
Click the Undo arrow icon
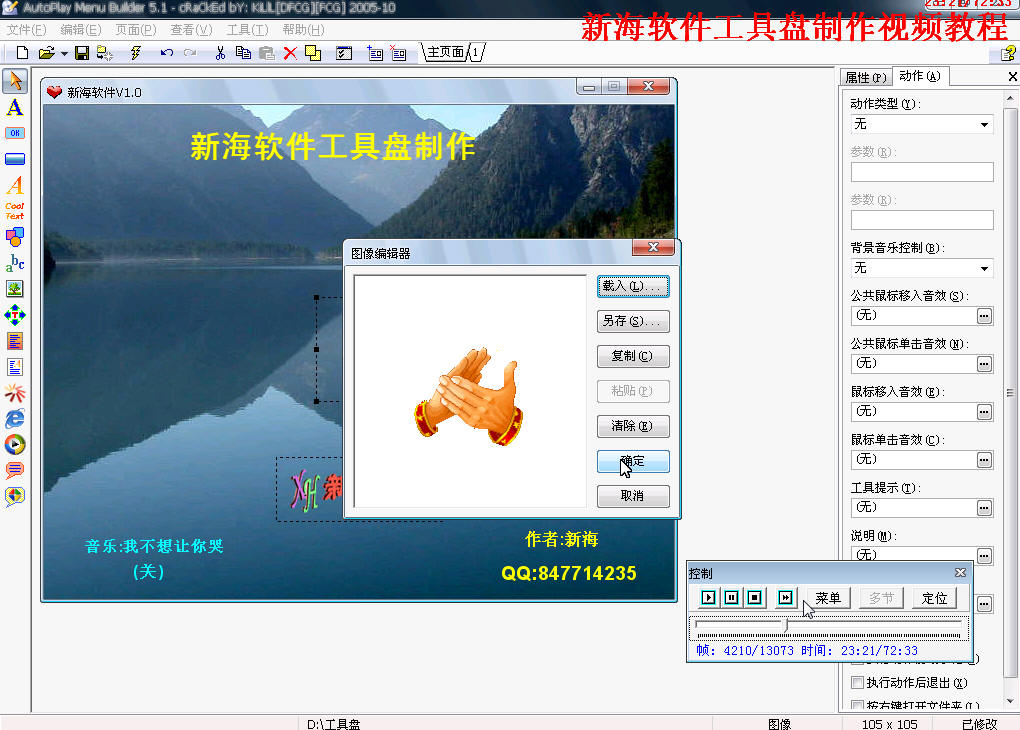point(167,53)
